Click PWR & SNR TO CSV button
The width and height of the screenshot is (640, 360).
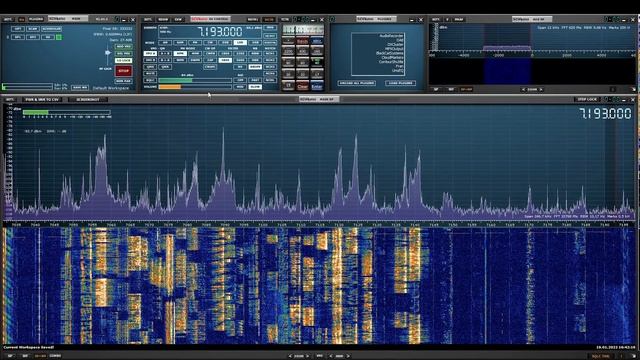[x=42, y=99]
